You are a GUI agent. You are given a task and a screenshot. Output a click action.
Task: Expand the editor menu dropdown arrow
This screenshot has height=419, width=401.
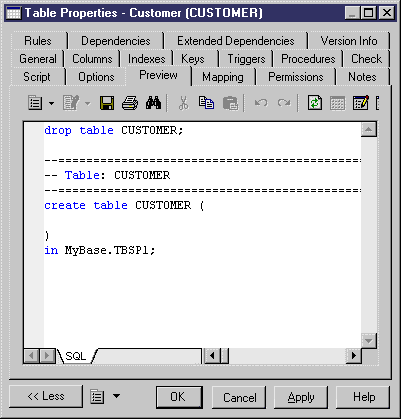click(x=51, y=104)
